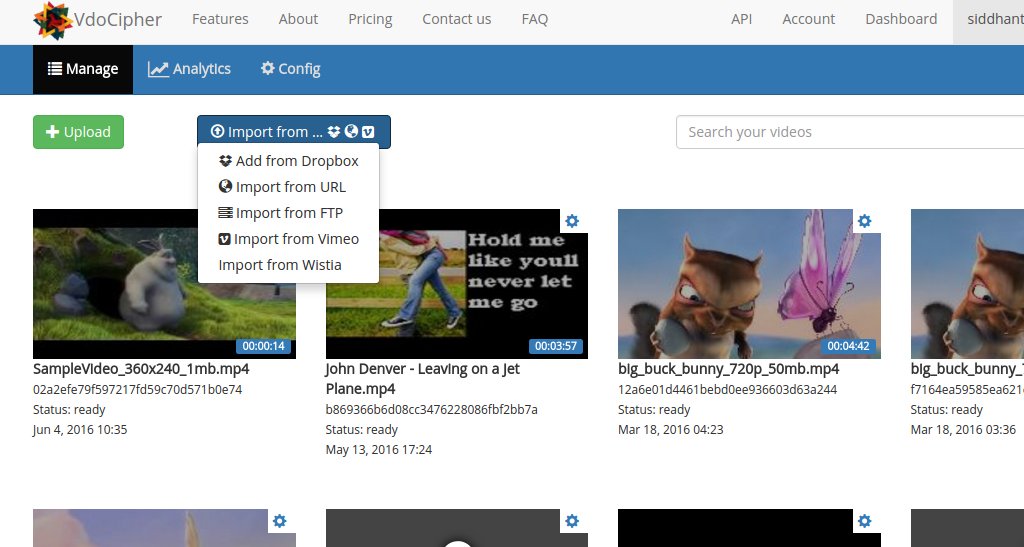Select video ID 12a6e01d4461bebd0ee936603d63a244
Image resolution: width=1024 pixels, height=547 pixels.
point(728,390)
